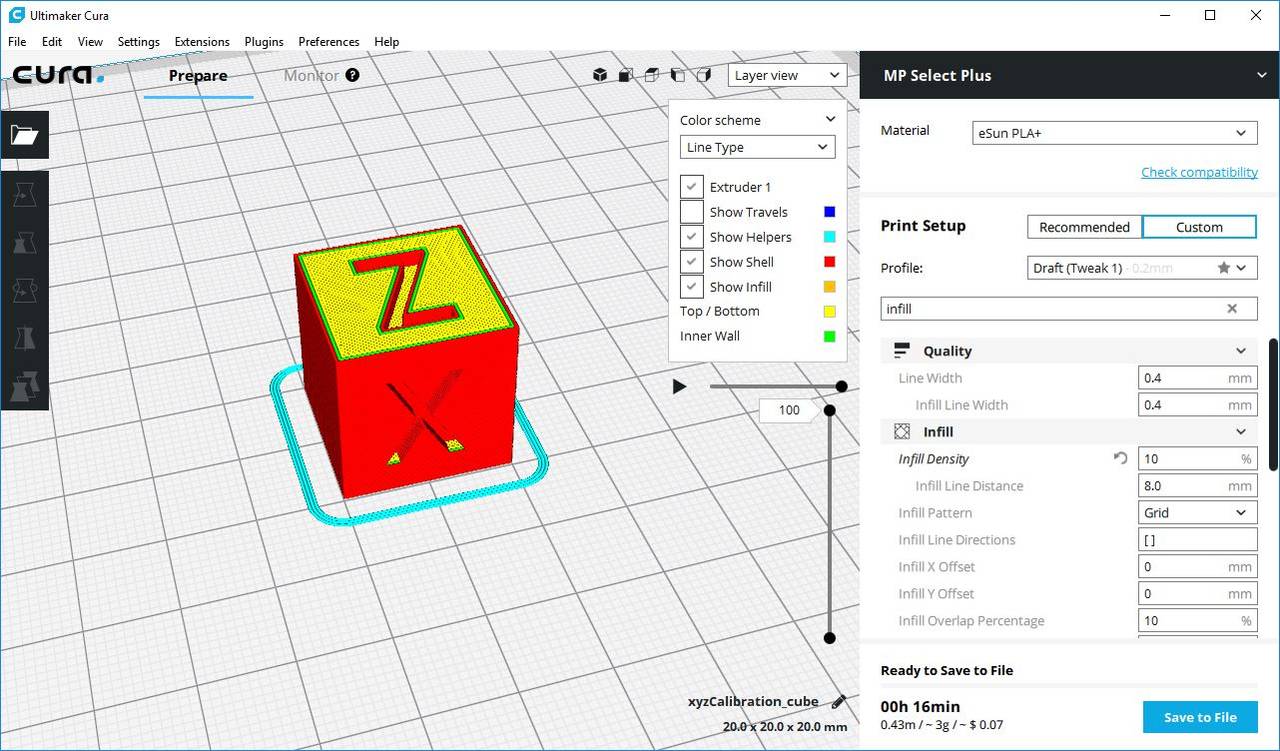Screen dimensions: 1280x751
Task: Select the Move tool in sidebar
Action: 24,194
